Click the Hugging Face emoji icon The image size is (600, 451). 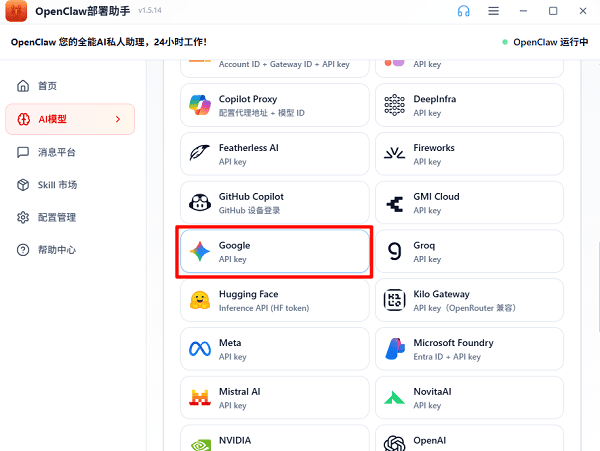(x=200, y=300)
